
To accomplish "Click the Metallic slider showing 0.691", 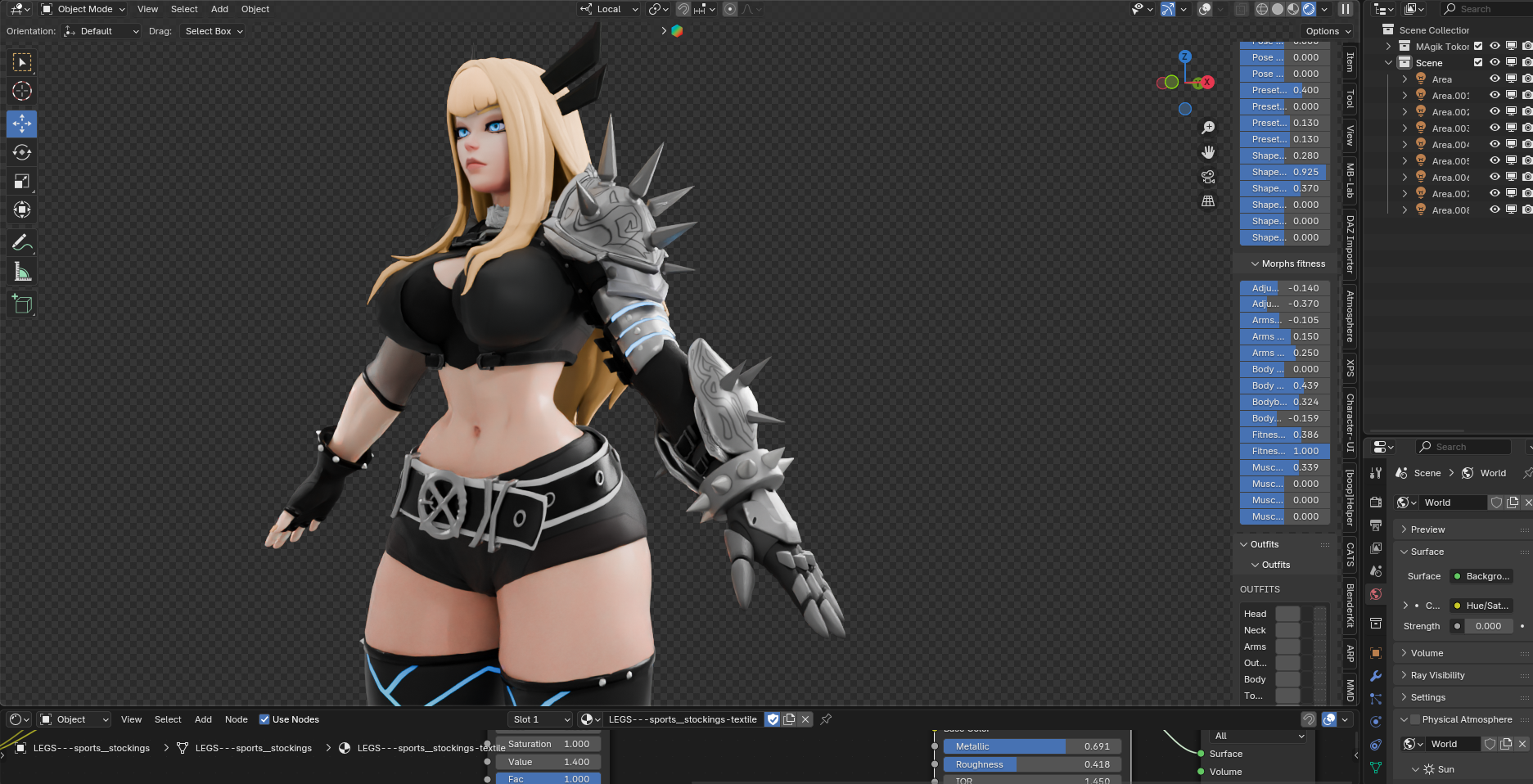I will pos(1032,746).
